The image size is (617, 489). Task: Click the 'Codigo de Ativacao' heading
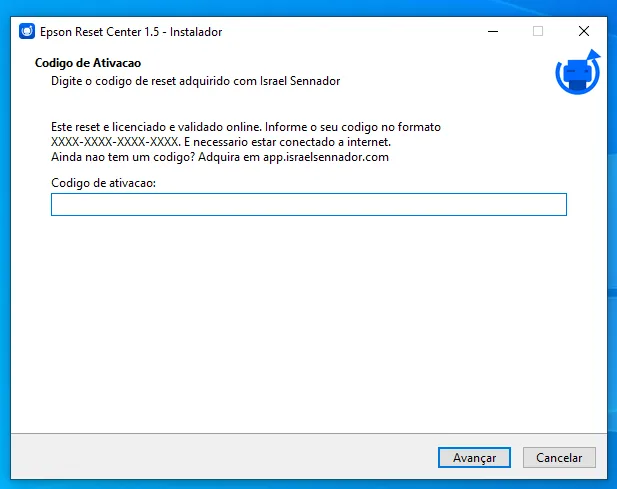(88, 63)
